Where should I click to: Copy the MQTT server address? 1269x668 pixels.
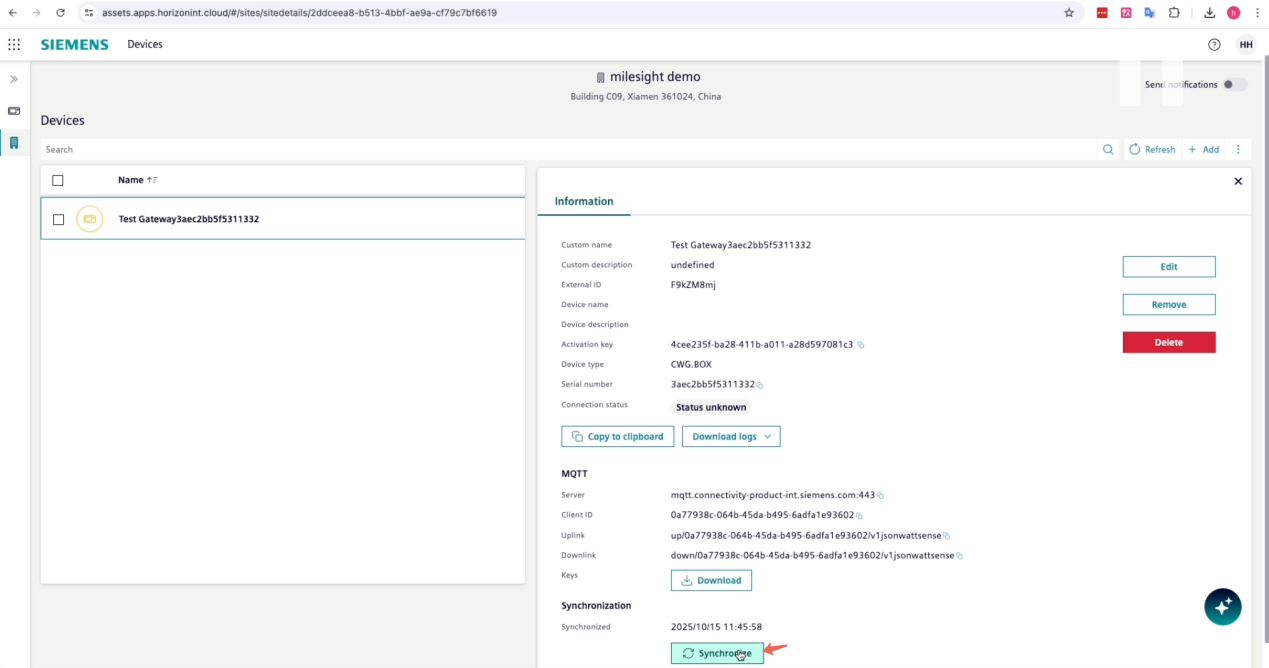[x=881, y=496]
